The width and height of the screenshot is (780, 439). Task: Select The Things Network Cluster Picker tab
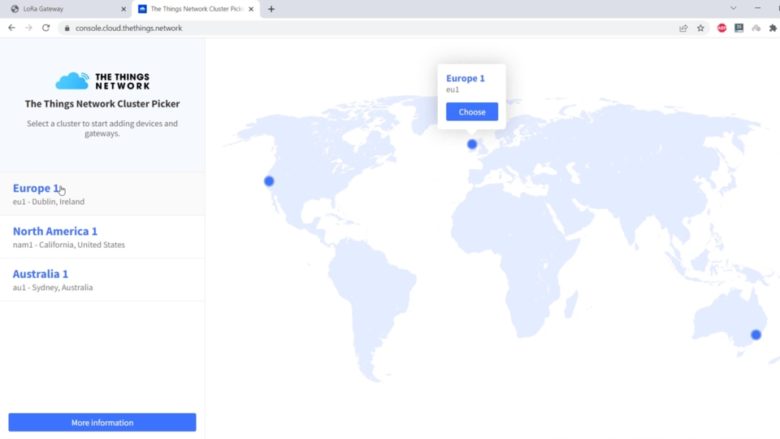(195, 9)
